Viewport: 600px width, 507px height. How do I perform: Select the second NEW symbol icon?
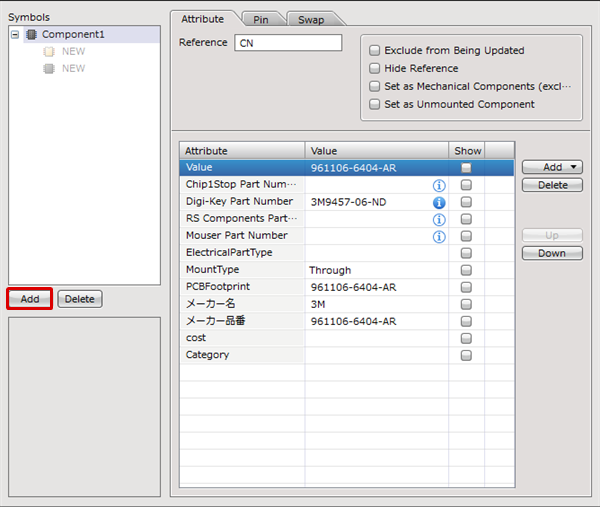pyautogui.click(x=48, y=69)
